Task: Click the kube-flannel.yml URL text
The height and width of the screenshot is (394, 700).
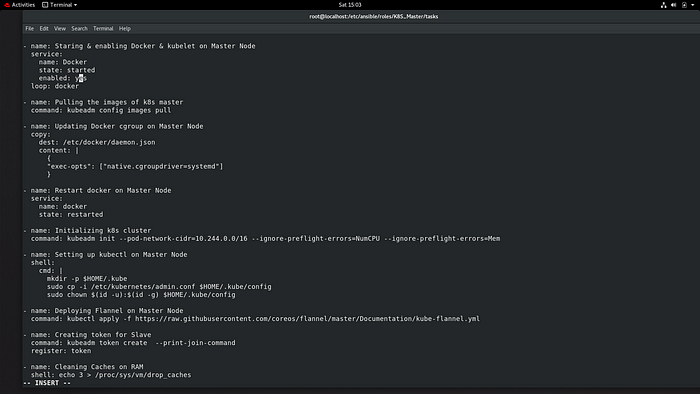Action: (307, 319)
